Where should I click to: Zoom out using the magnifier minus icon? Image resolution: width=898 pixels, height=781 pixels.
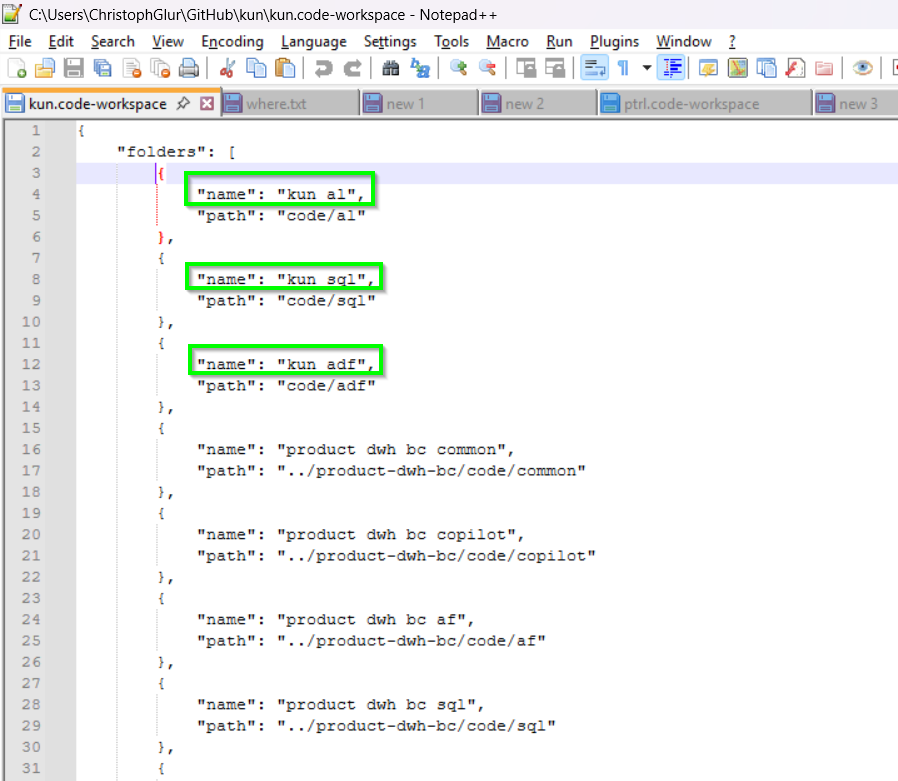tap(487, 68)
